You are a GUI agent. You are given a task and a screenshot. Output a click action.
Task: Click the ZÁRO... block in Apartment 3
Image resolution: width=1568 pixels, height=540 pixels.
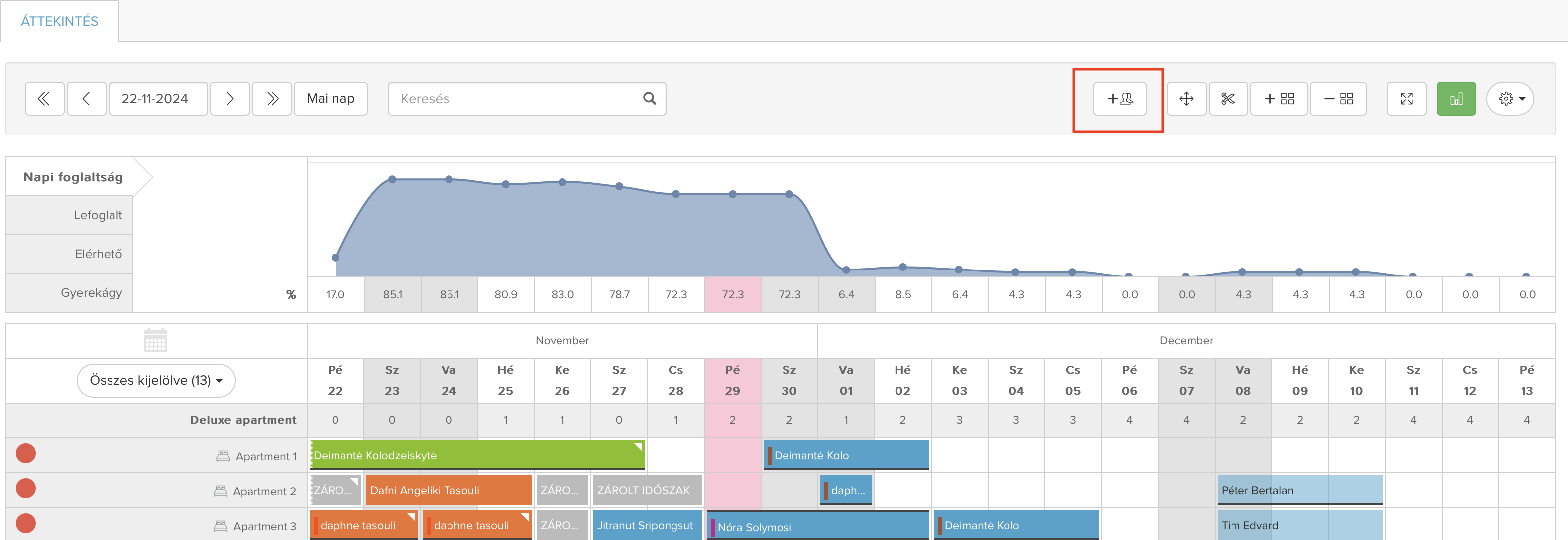(562, 526)
